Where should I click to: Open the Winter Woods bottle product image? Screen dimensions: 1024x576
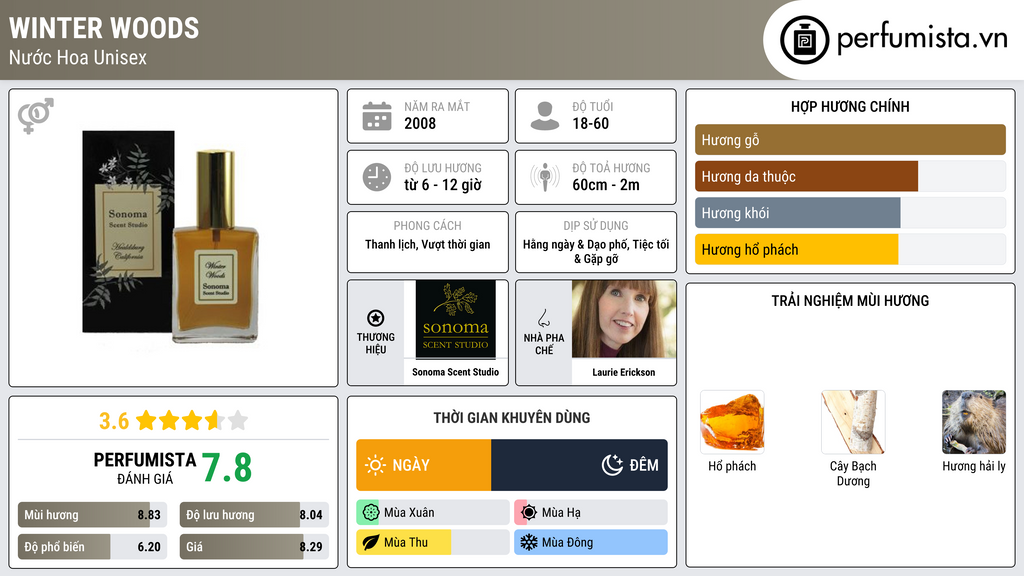point(171,238)
